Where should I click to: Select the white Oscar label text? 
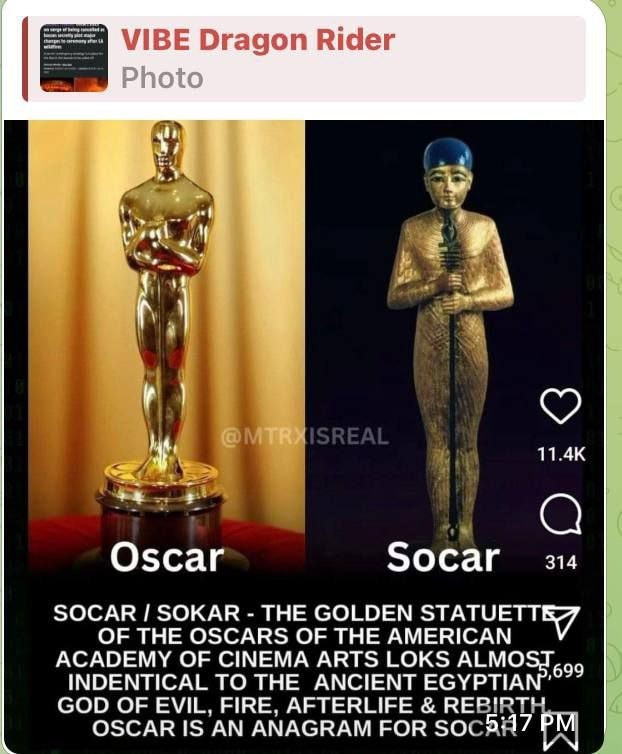(167, 557)
